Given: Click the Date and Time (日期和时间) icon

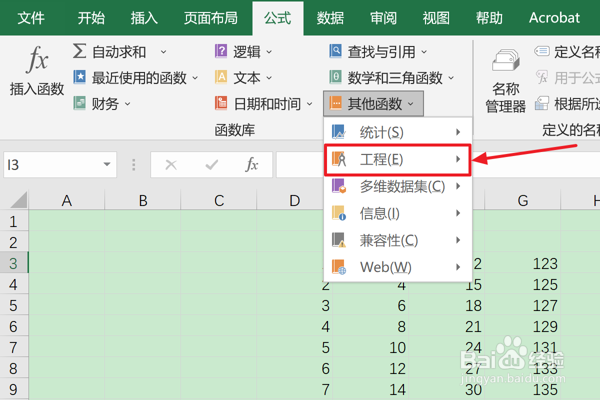Looking at the screenshot, I should [221, 103].
